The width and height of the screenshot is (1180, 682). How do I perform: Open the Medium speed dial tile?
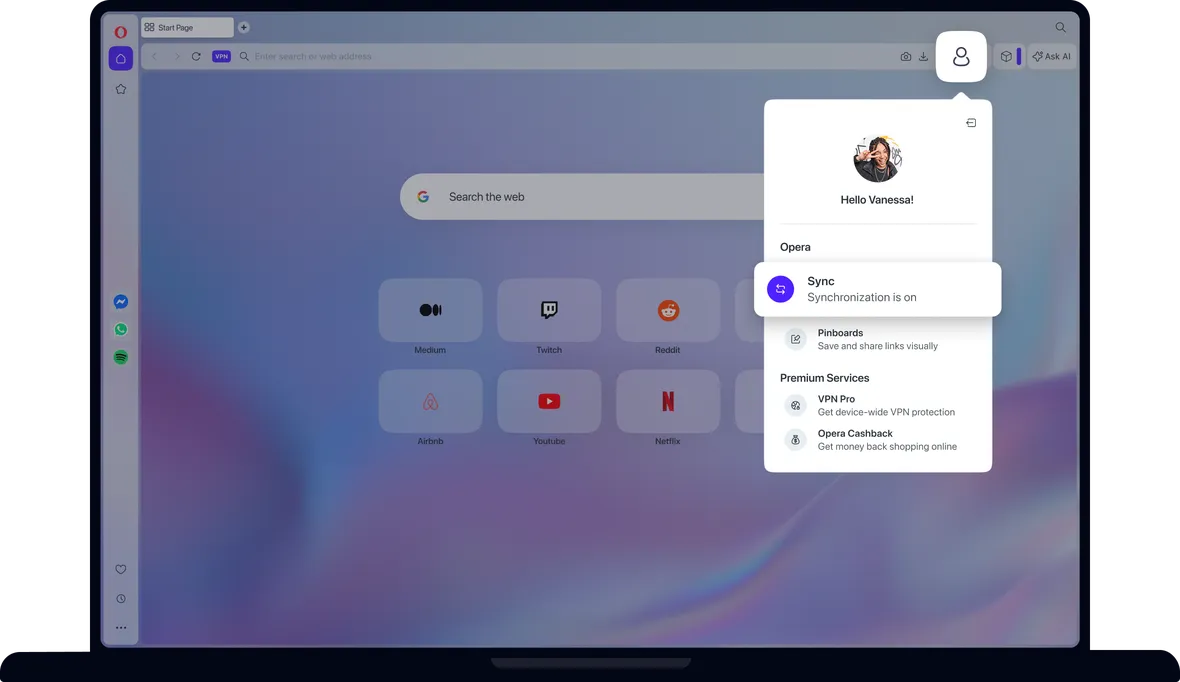pyautogui.click(x=430, y=310)
